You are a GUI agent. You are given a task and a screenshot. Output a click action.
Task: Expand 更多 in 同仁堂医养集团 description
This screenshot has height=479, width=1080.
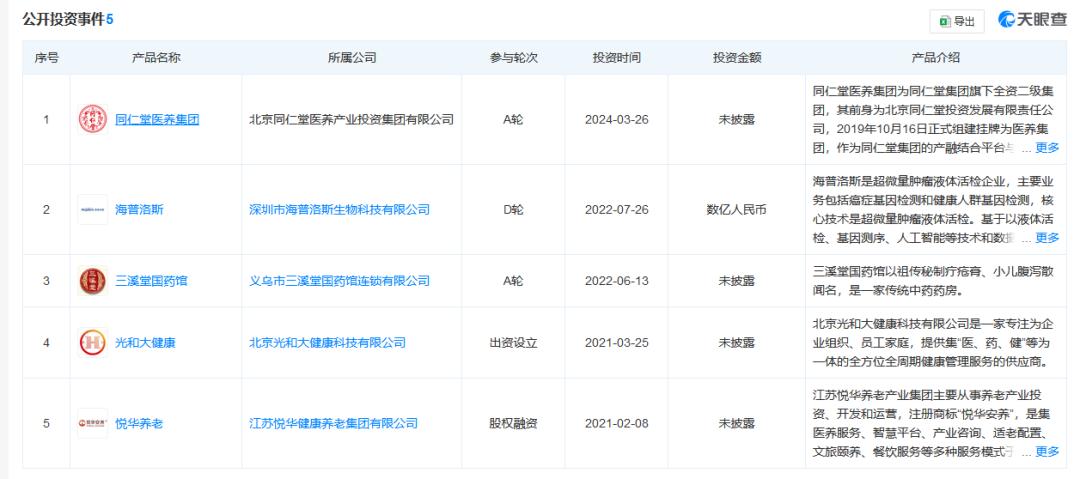pyautogui.click(x=1046, y=148)
